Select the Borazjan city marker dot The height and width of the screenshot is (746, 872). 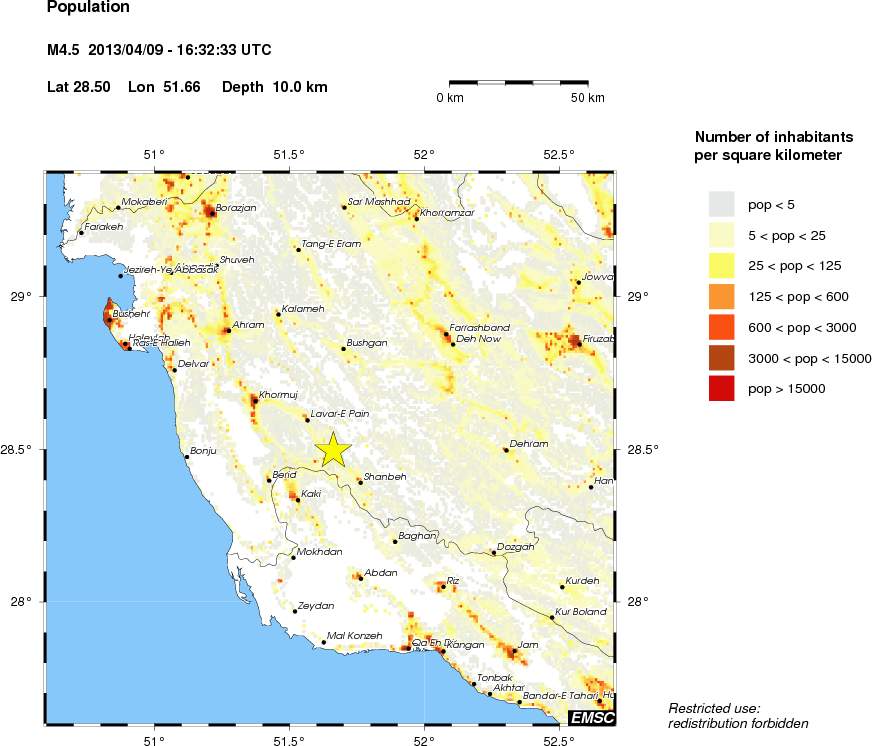click(x=211, y=212)
